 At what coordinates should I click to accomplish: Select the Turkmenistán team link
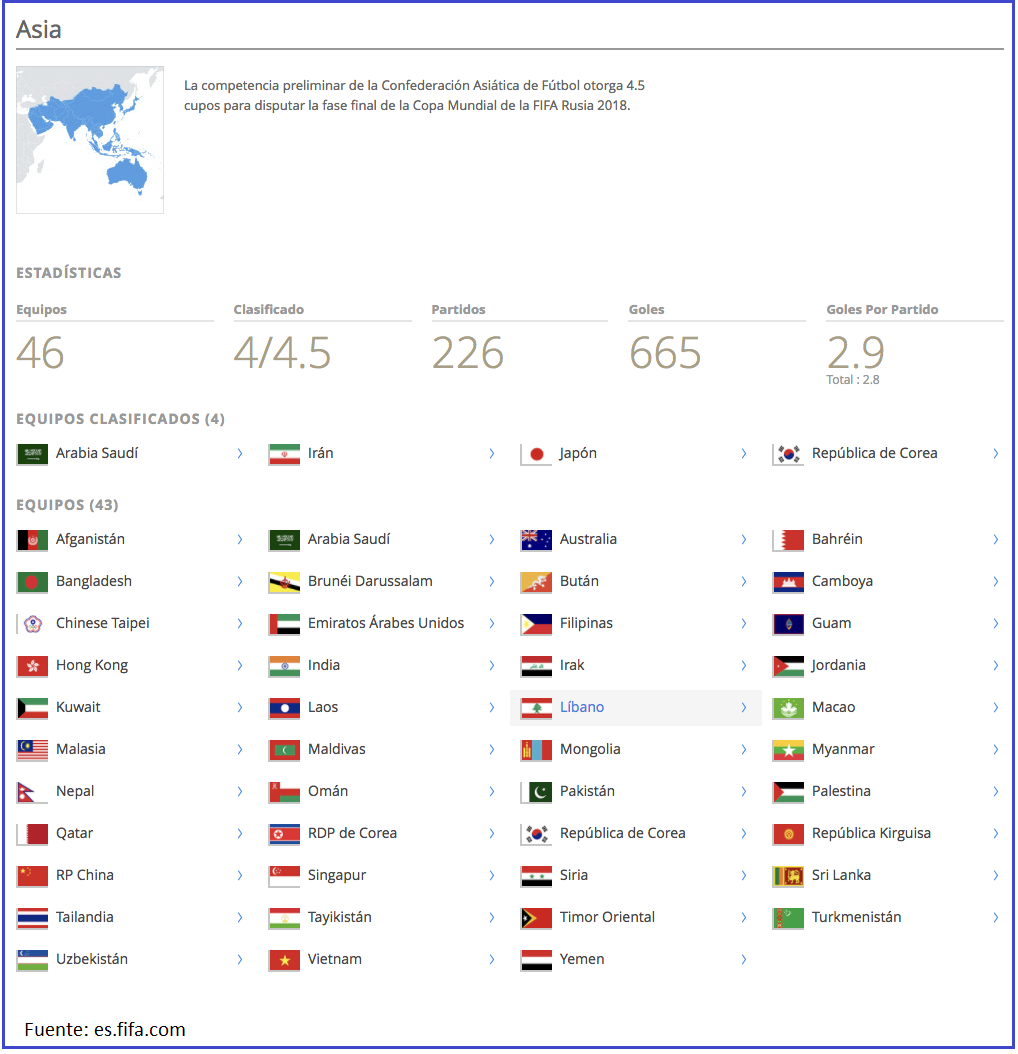pos(857,918)
